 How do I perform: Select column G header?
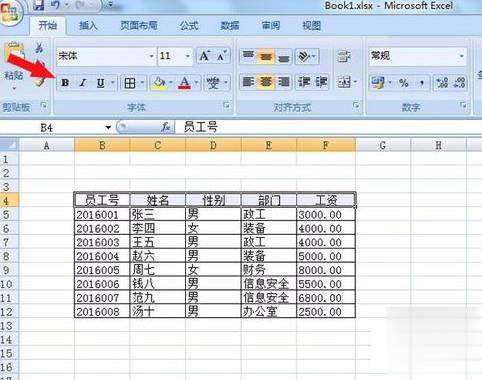point(383,145)
